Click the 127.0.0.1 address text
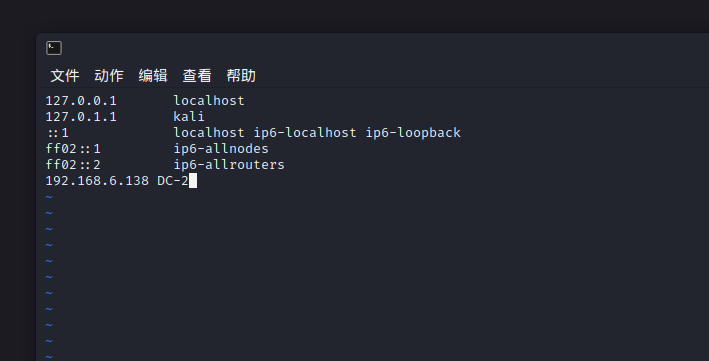709x361 pixels. (x=81, y=100)
